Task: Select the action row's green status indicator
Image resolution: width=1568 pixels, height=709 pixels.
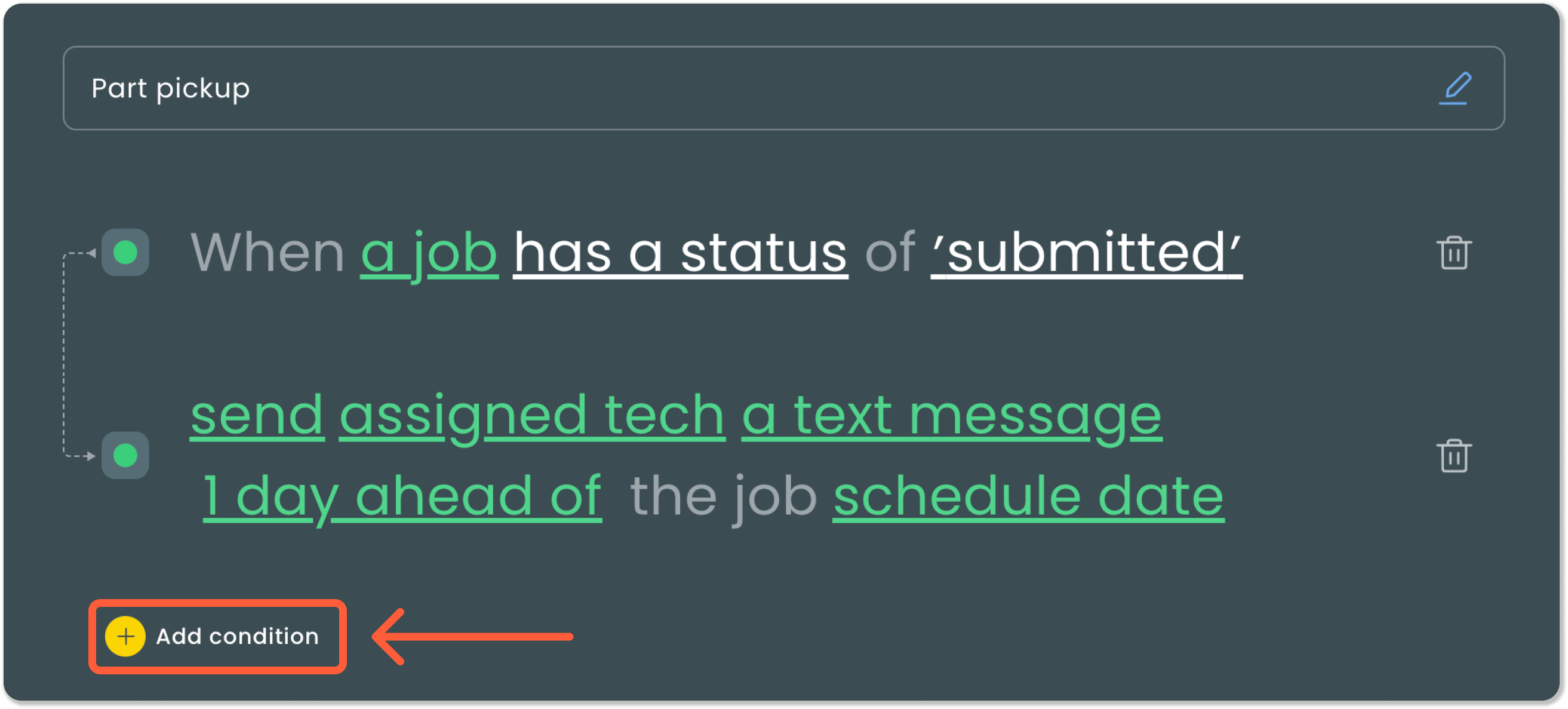Action: click(125, 455)
